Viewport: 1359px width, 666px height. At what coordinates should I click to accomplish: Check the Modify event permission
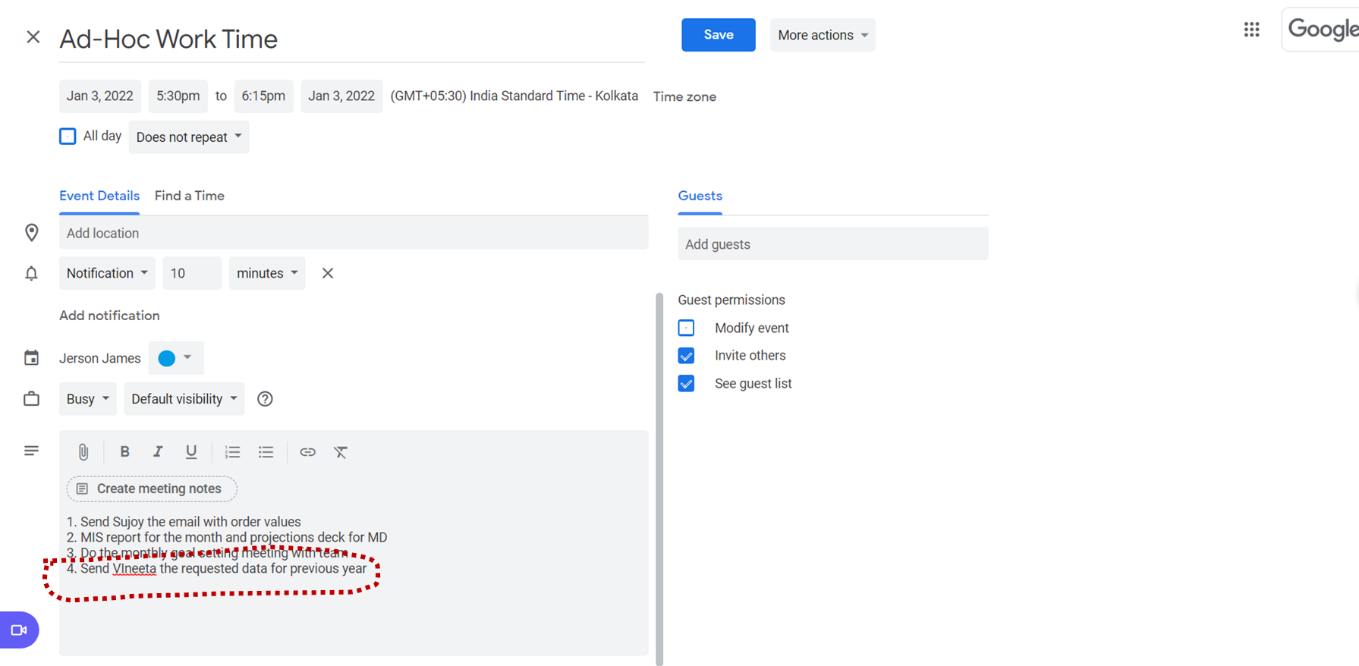click(686, 328)
